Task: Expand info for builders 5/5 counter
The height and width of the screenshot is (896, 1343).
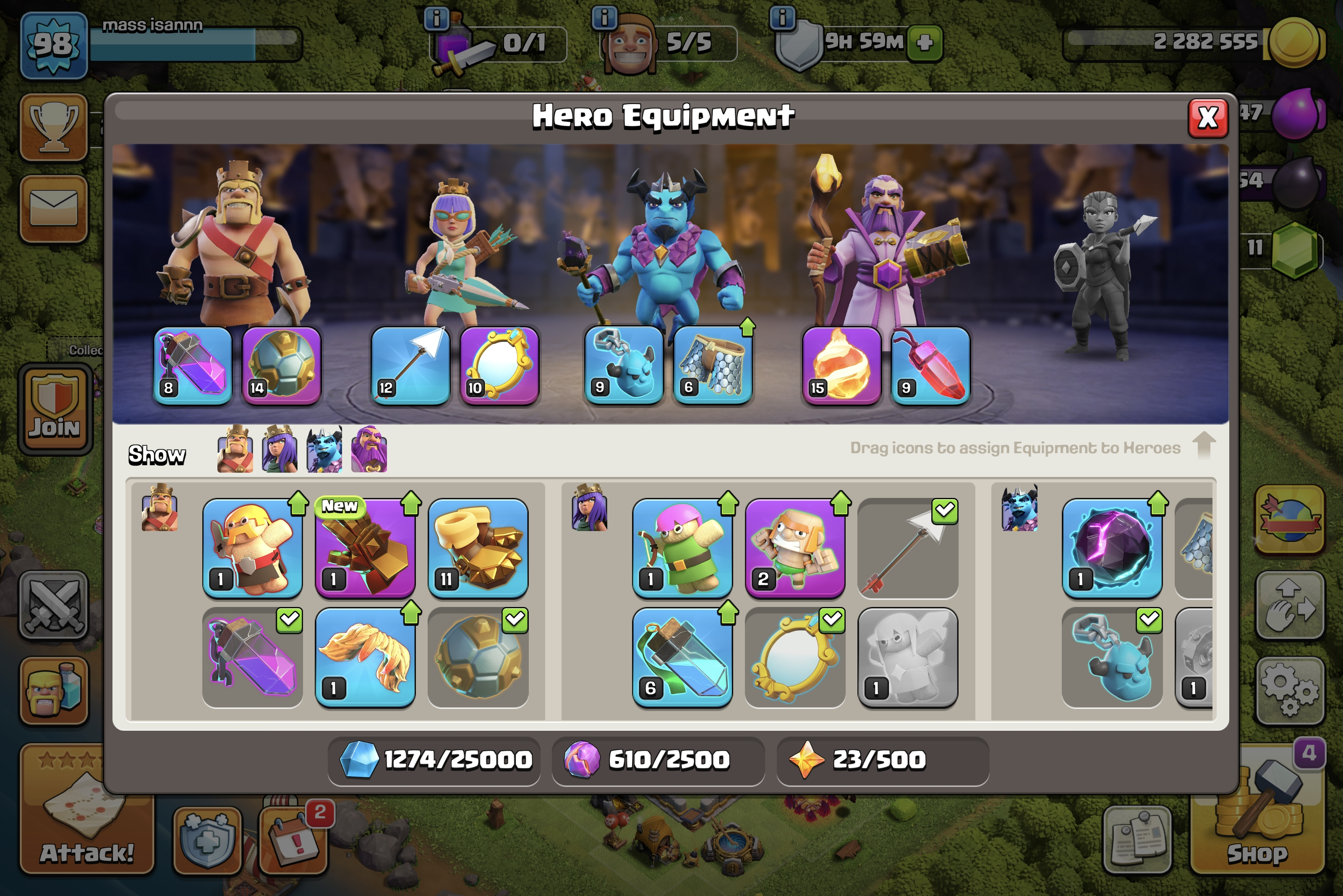Action: (604, 18)
